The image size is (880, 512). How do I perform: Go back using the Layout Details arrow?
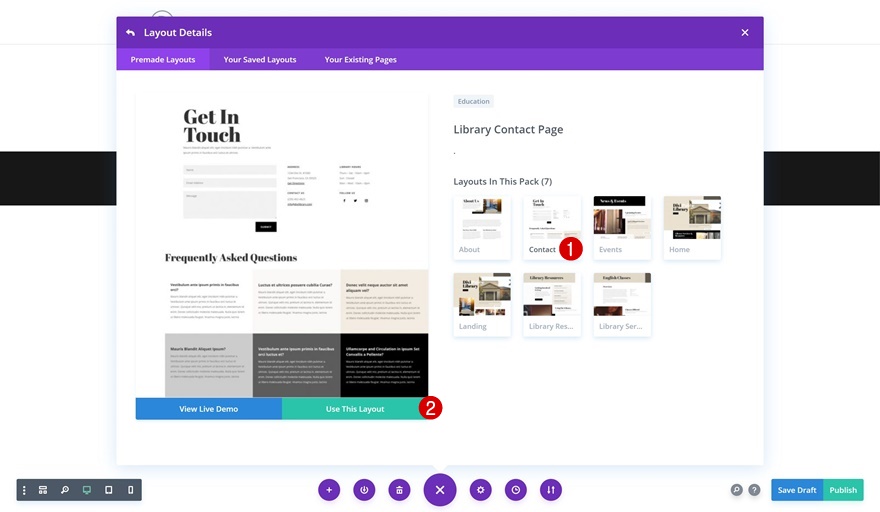[x=130, y=33]
